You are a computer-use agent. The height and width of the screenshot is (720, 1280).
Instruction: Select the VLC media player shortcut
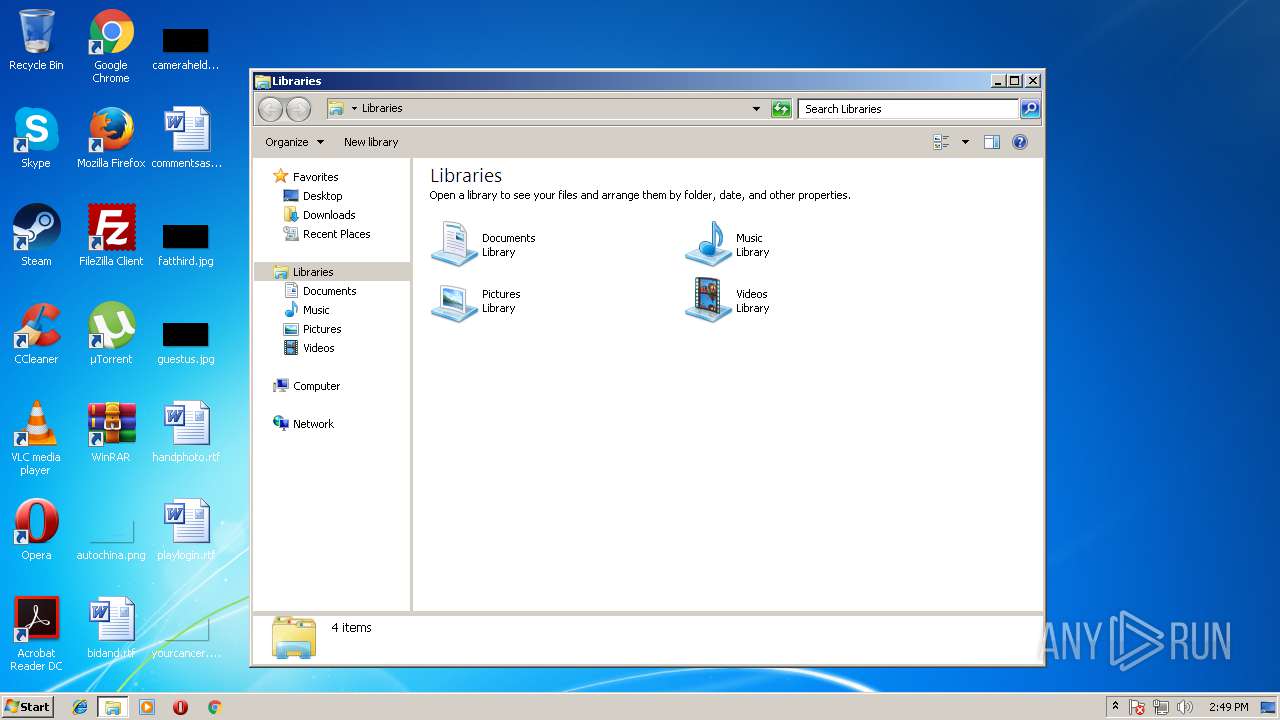(36, 438)
